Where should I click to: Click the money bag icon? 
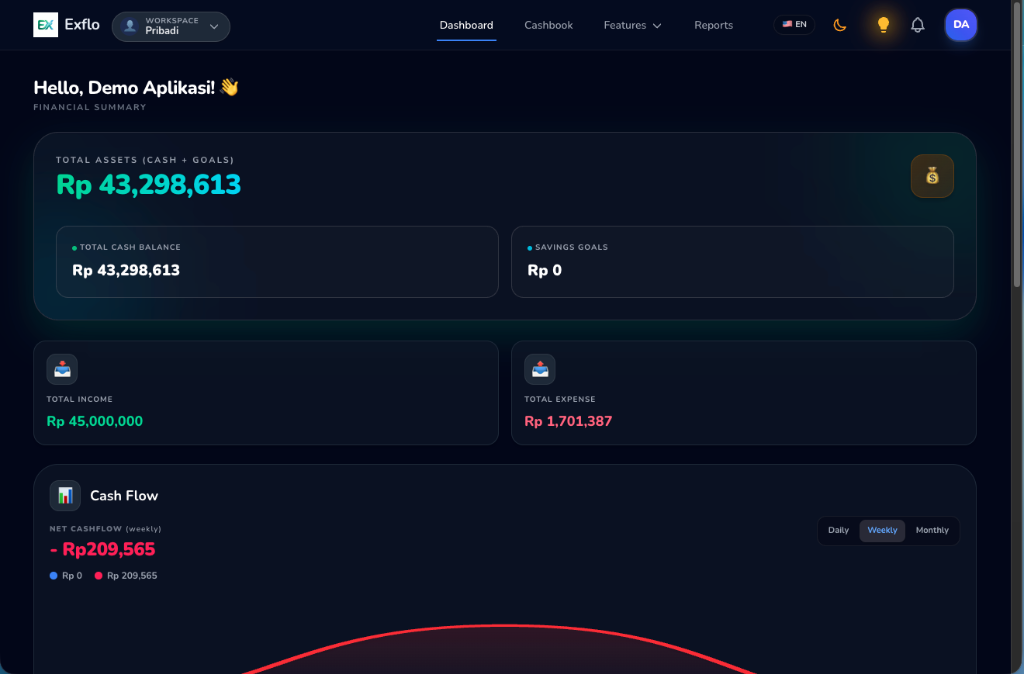click(x=932, y=176)
